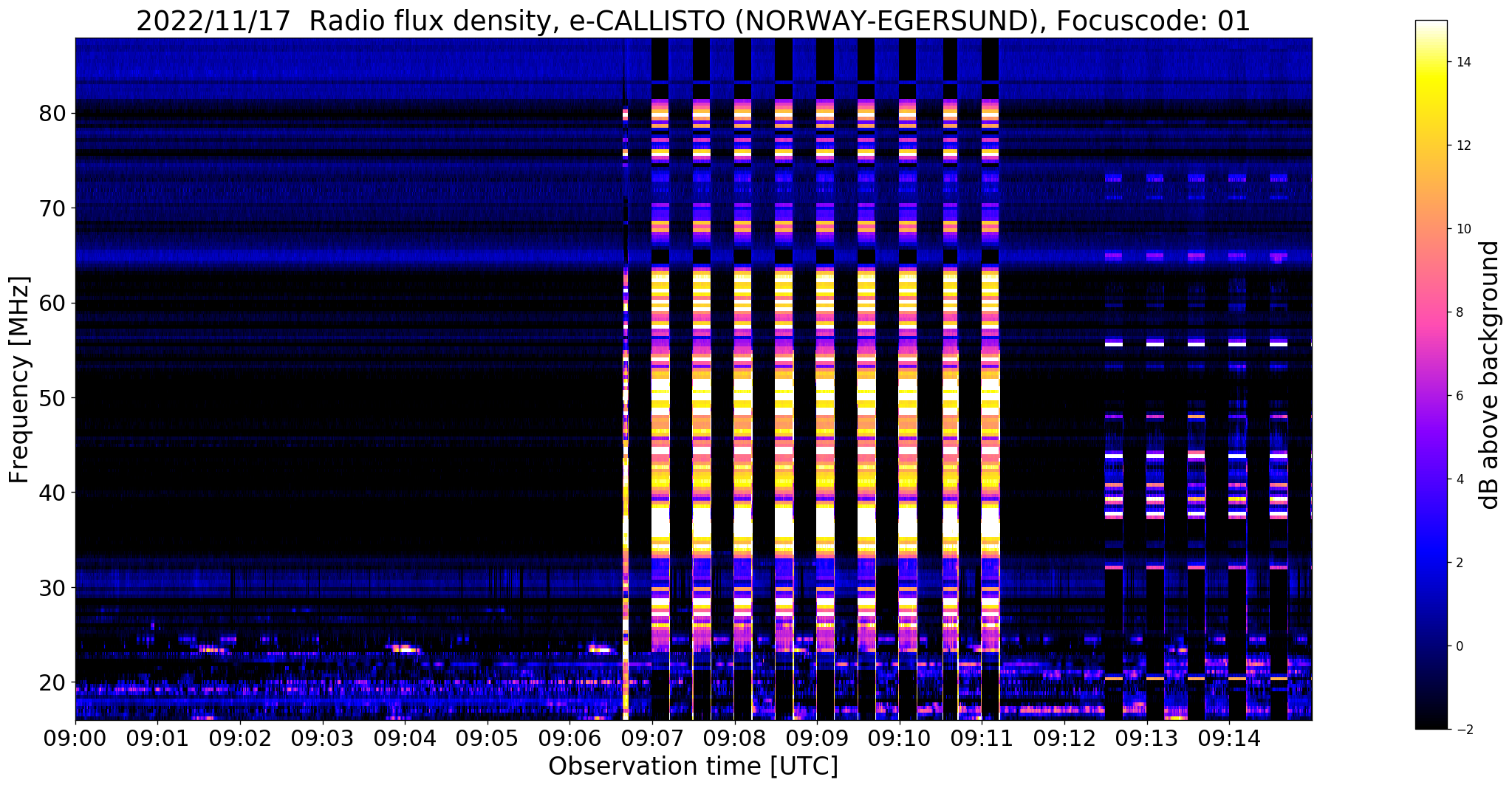This screenshot has height=788, width=1512.
Task: Click the 09:02 time tick label
Action: tap(240, 738)
